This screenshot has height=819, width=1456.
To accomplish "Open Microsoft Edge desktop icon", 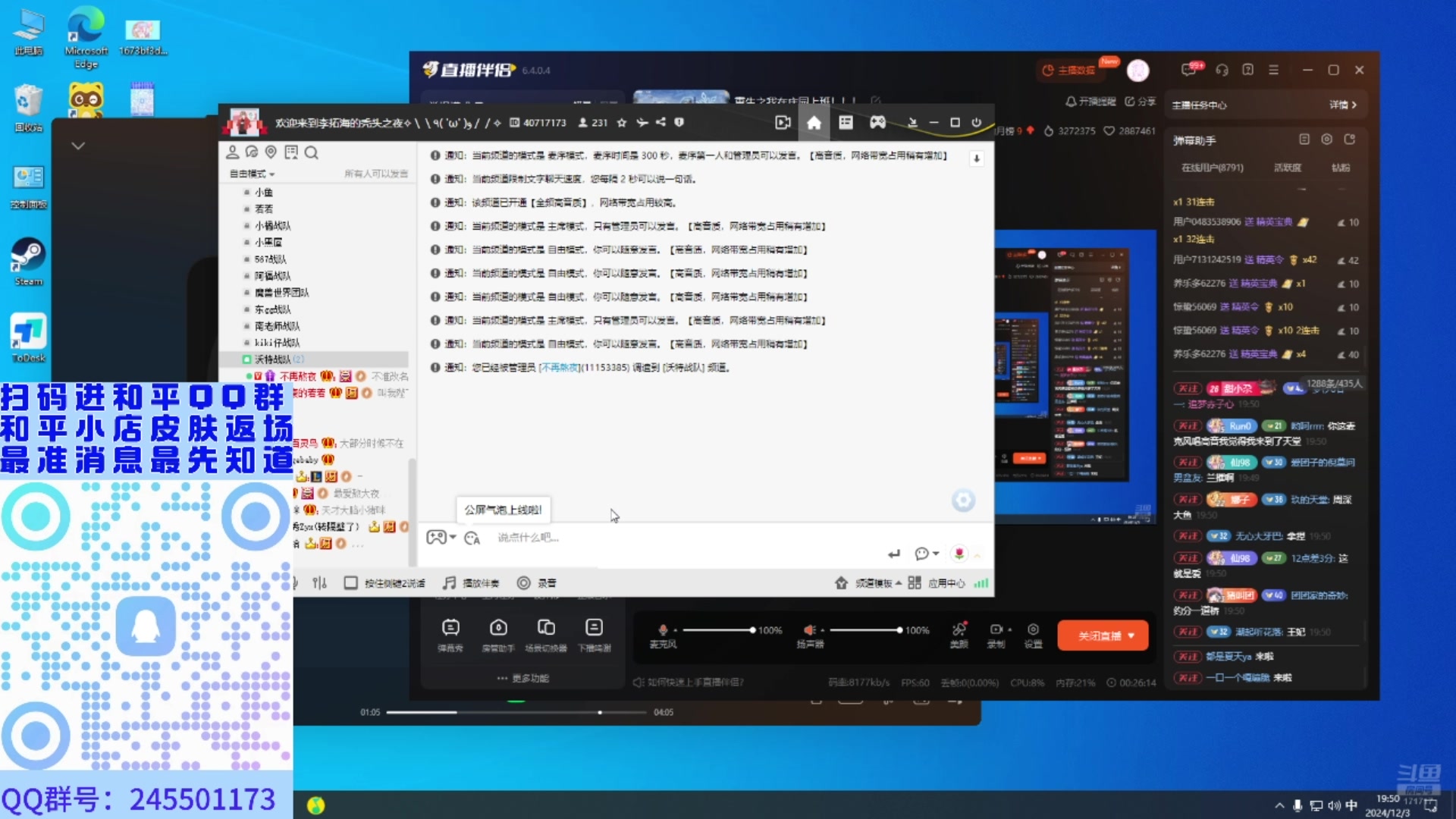I will [x=86, y=38].
